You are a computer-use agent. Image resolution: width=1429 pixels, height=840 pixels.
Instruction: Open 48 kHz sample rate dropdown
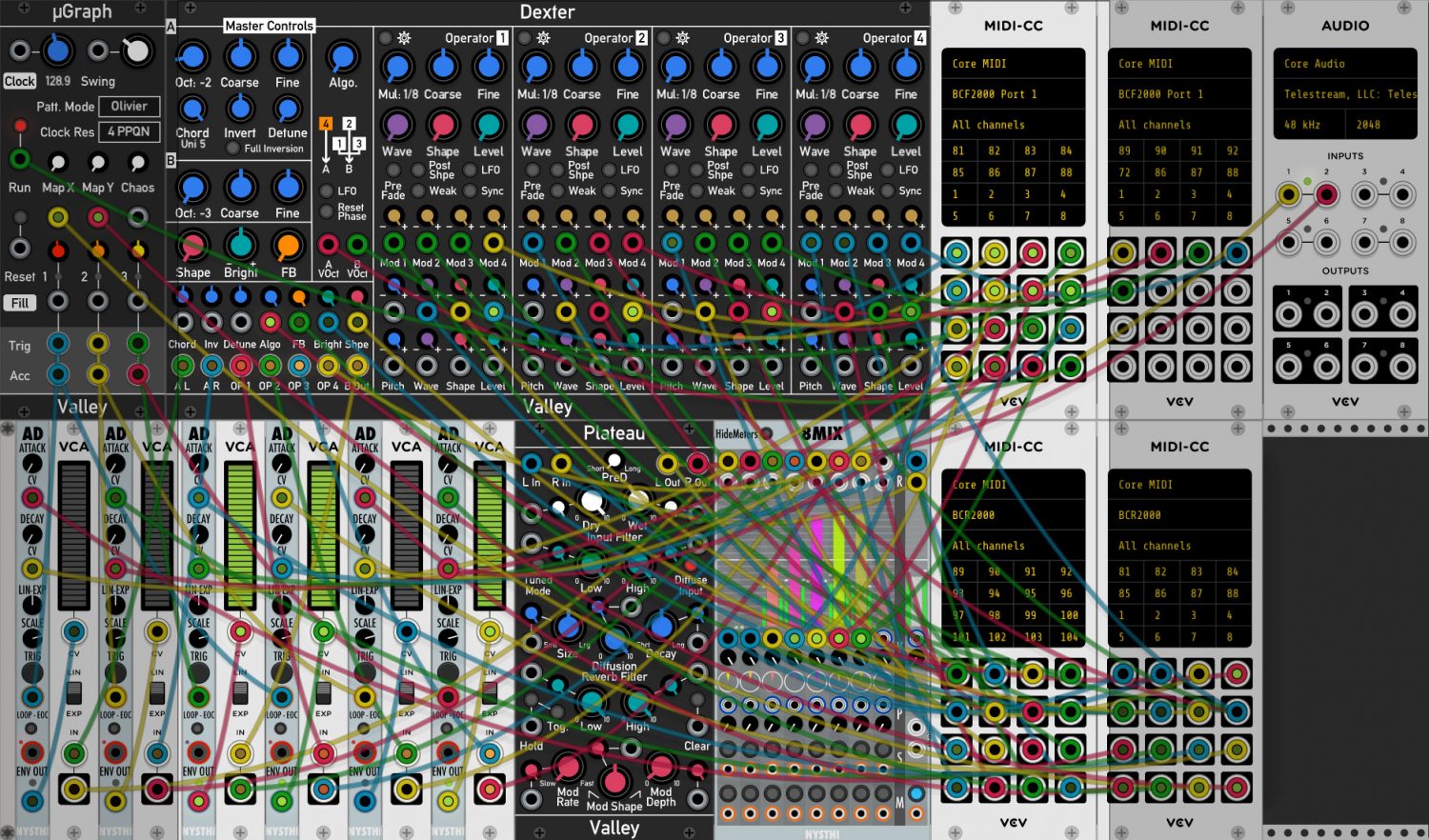click(x=1309, y=125)
